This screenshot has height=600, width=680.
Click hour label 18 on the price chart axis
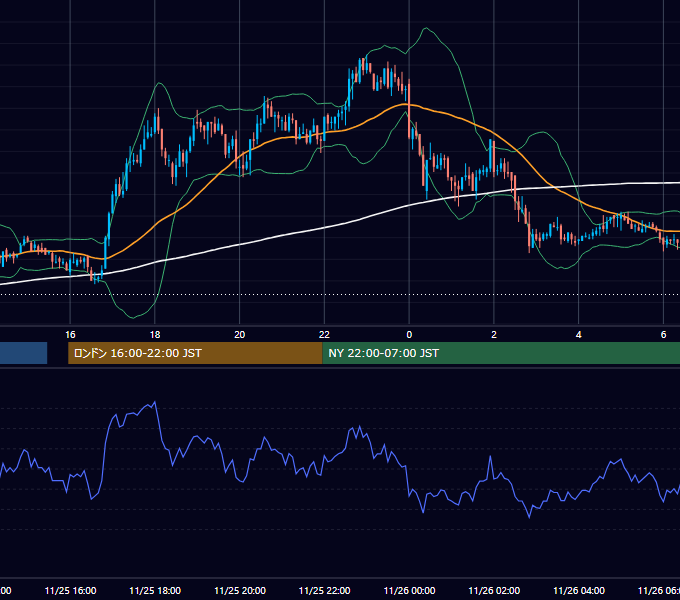tap(155, 335)
